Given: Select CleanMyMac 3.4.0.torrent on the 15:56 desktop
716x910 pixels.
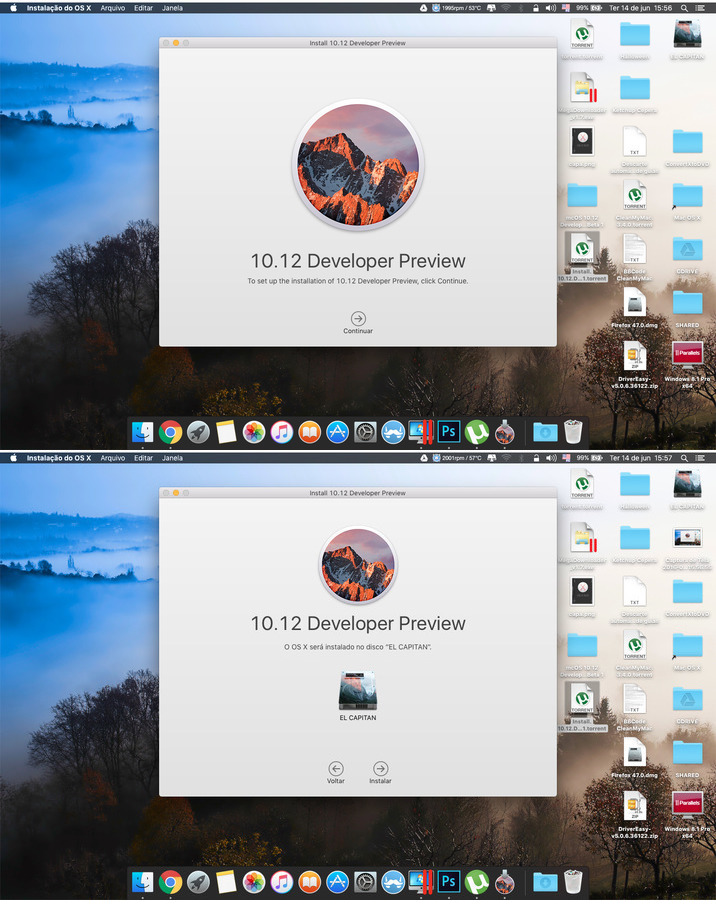Looking at the screenshot, I should coord(635,194).
